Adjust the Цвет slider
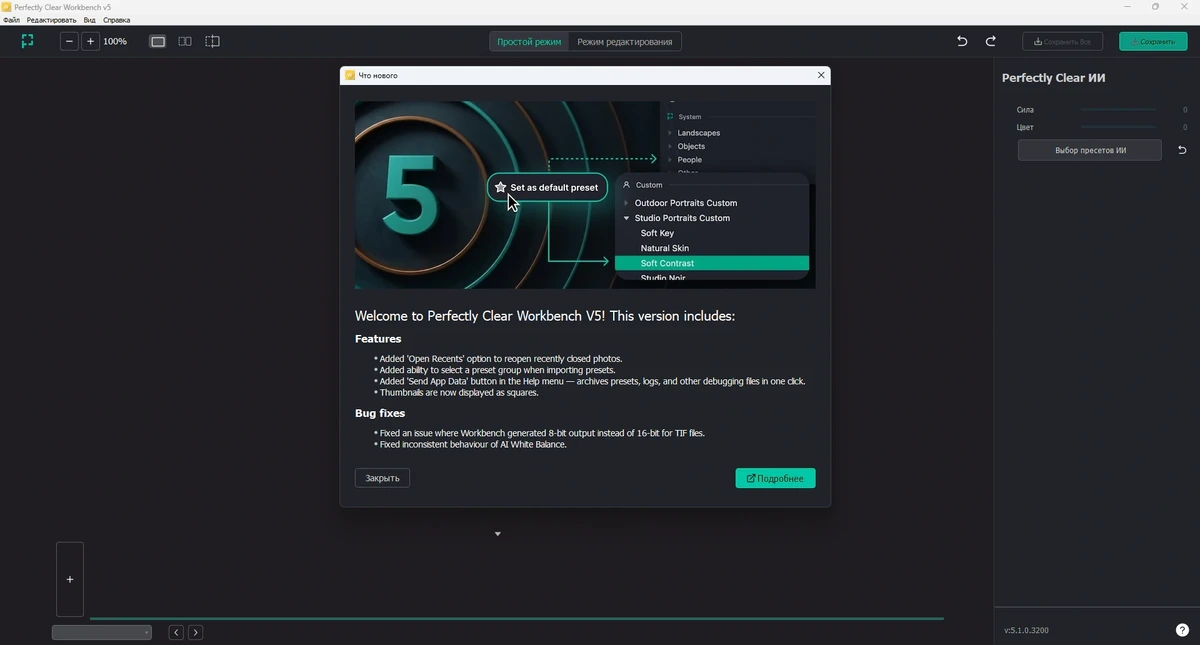Screen dimensions: 1200x645 [x=1118, y=128]
